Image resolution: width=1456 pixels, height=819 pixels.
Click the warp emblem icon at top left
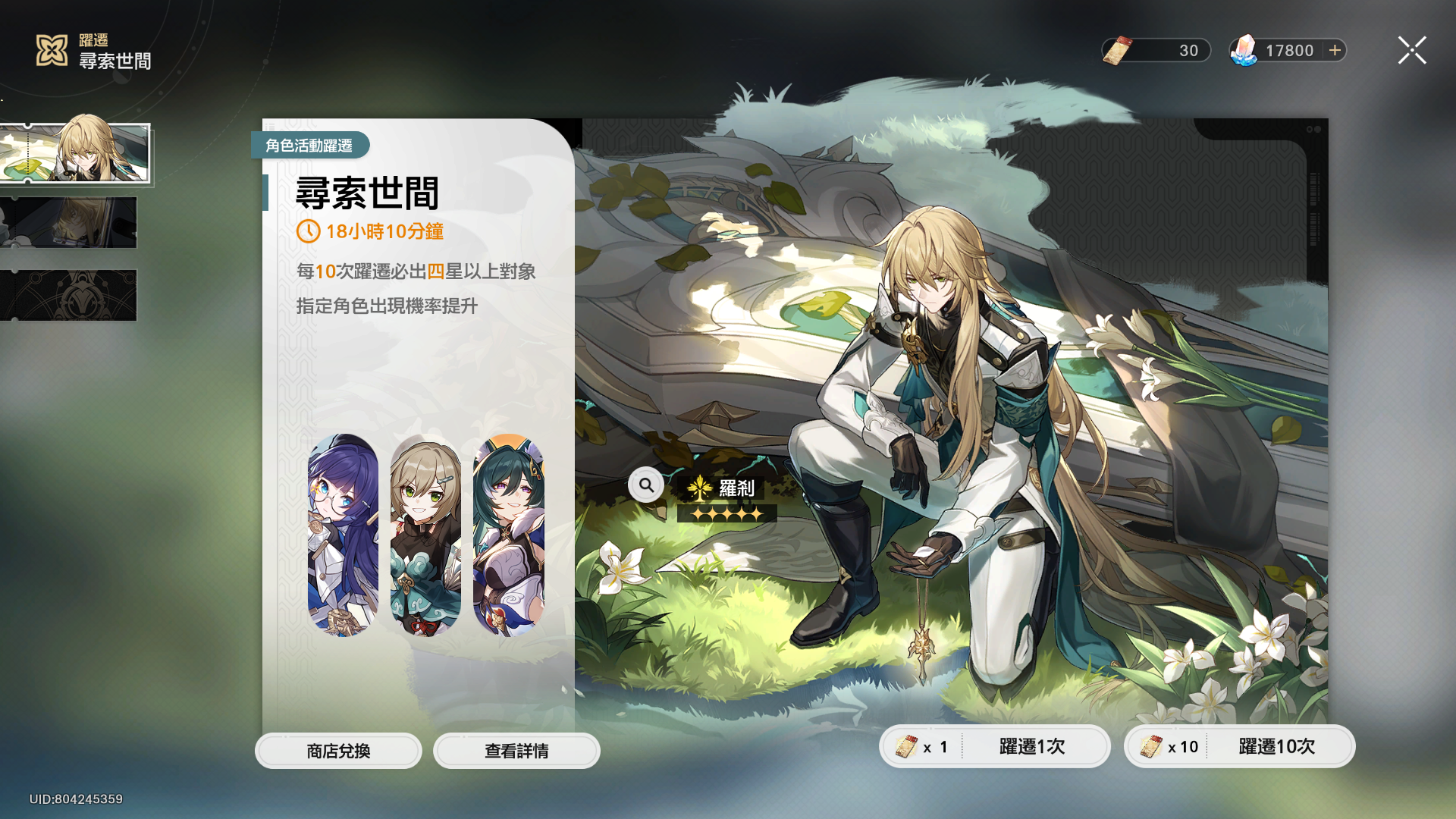click(52, 50)
